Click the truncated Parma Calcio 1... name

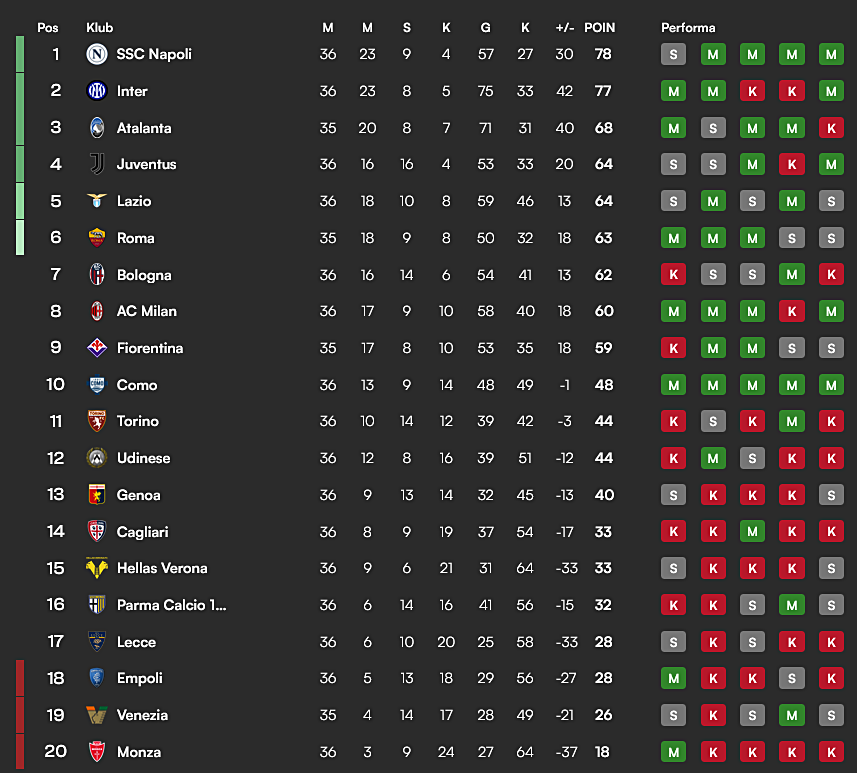[x=172, y=605]
